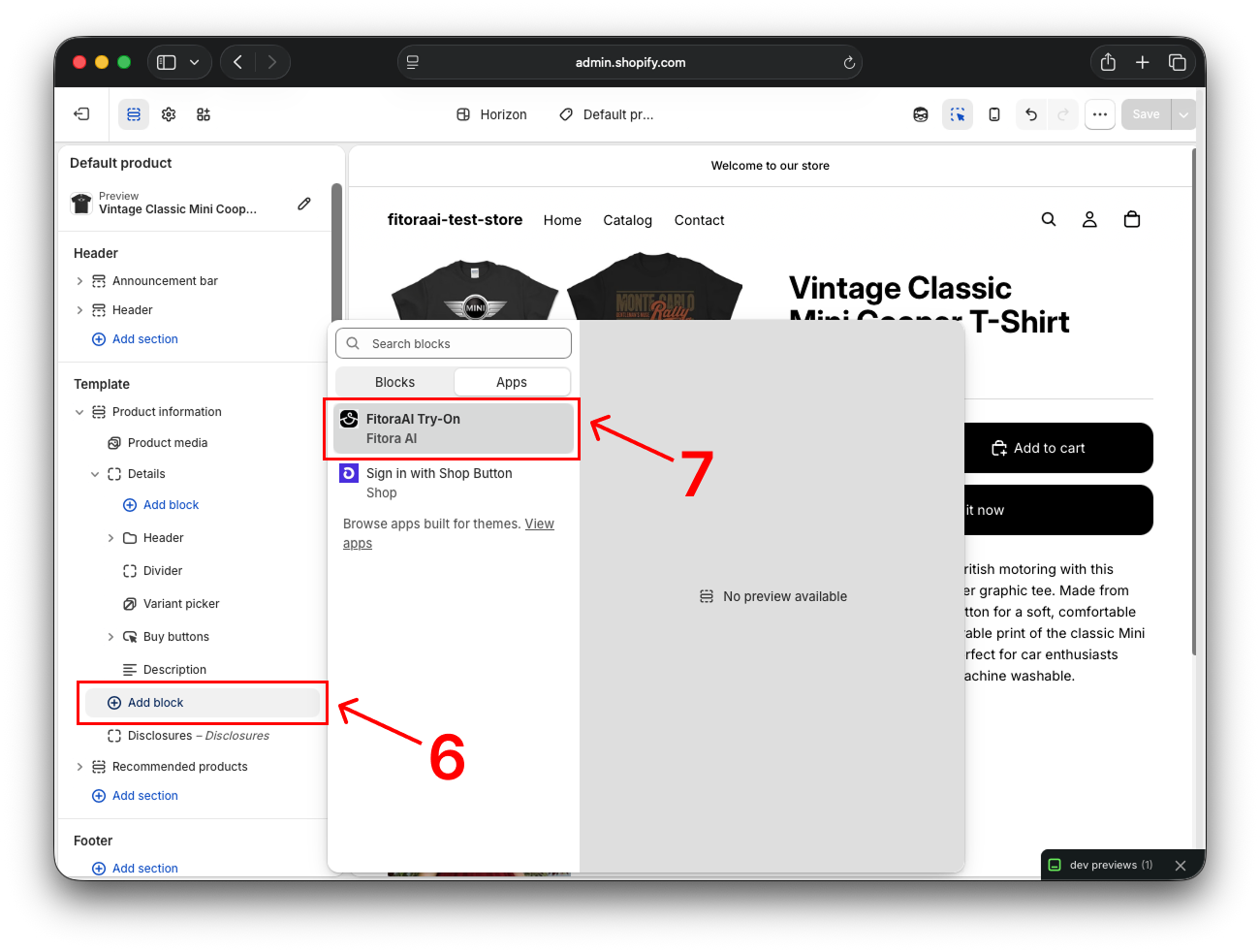
Task: Click the Save button
Action: tap(1146, 114)
